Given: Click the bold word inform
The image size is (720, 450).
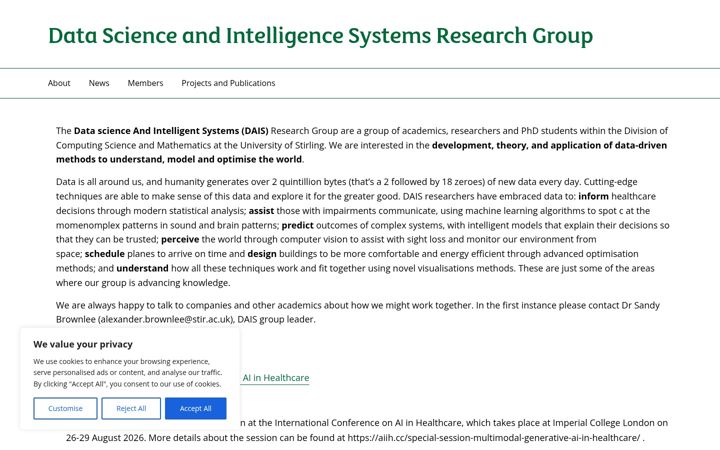Looking at the screenshot, I should pyautogui.click(x=593, y=196).
